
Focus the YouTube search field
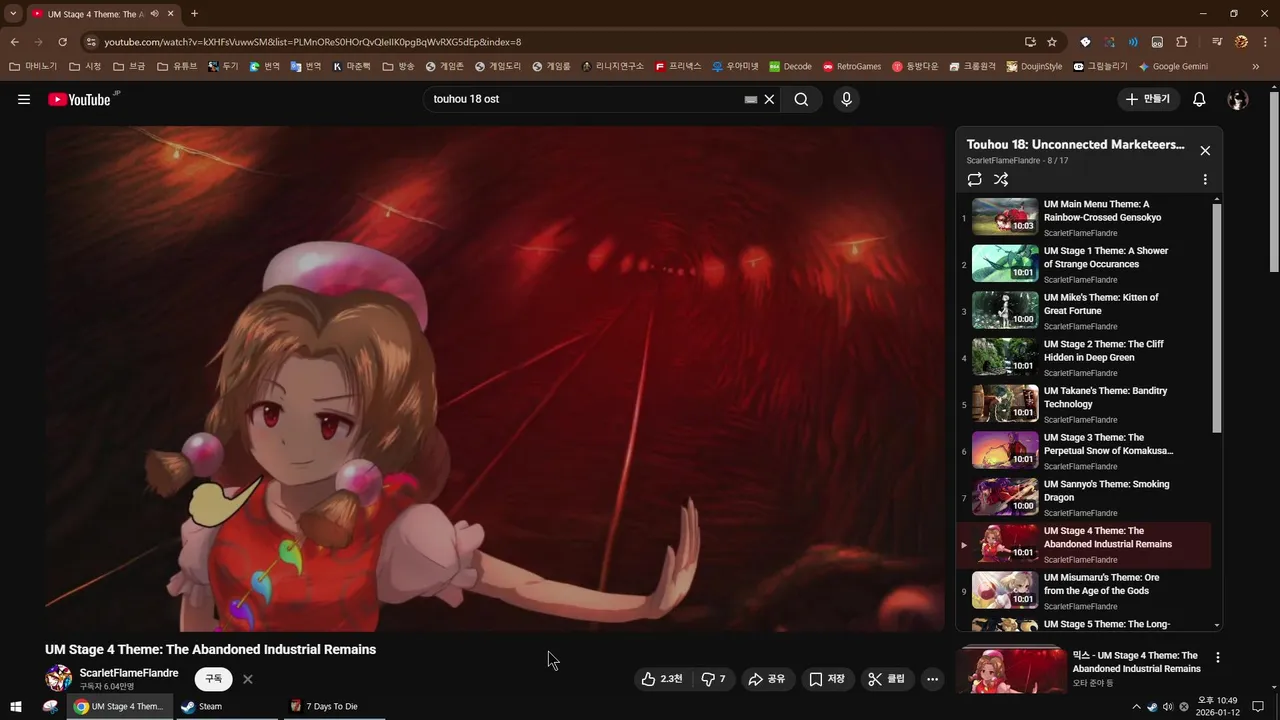[x=585, y=99]
